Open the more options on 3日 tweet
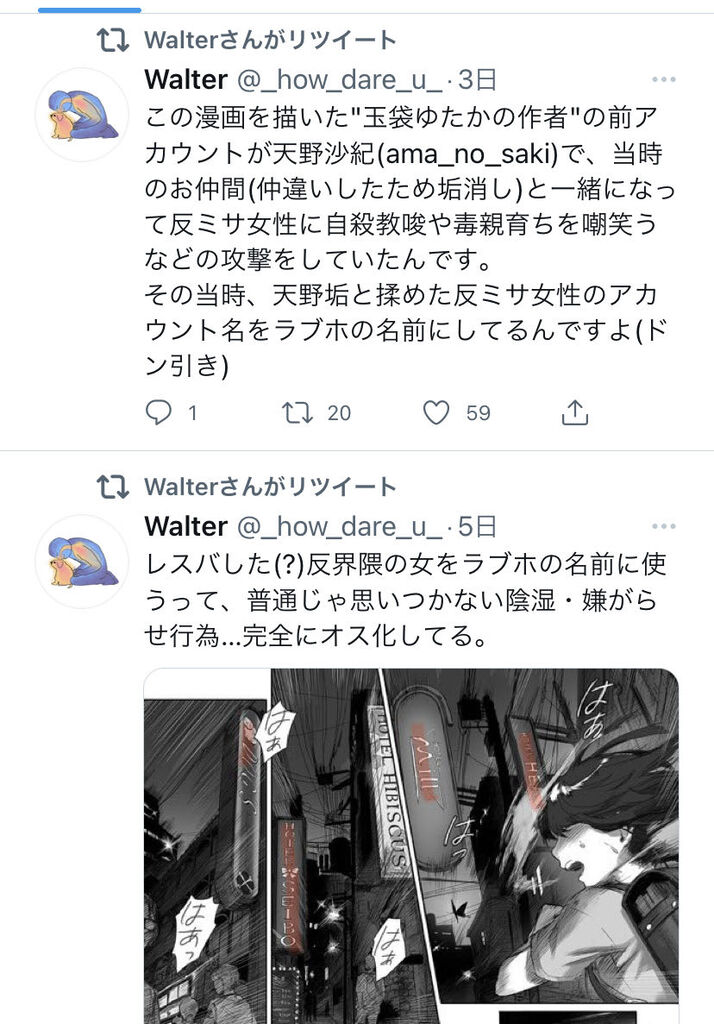This screenshot has width=714, height=1024. tap(664, 80)
